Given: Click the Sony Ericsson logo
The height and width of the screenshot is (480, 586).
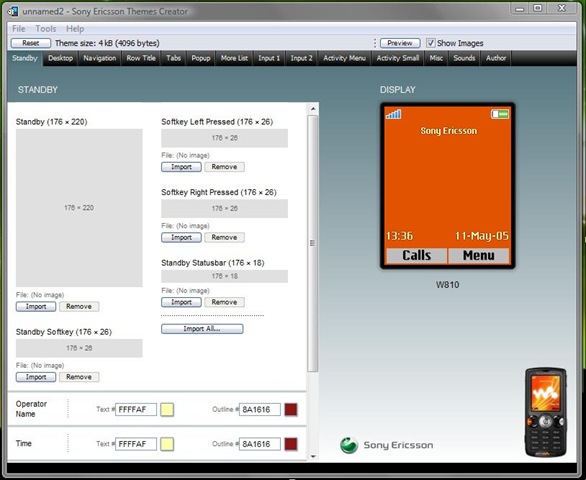Looking at the screenshot, I should [387, 445].
